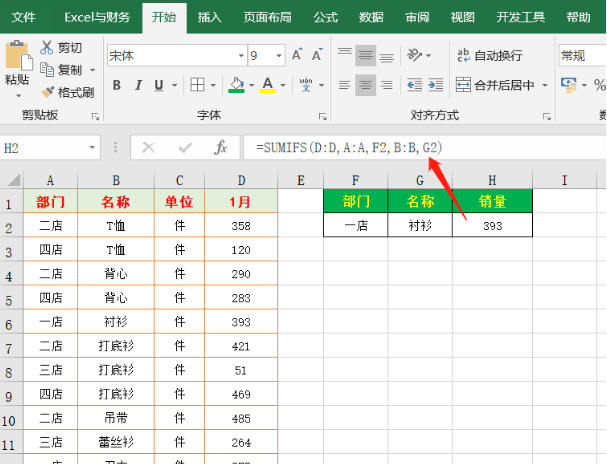Switch to 插入 tab

coord(209,17)
